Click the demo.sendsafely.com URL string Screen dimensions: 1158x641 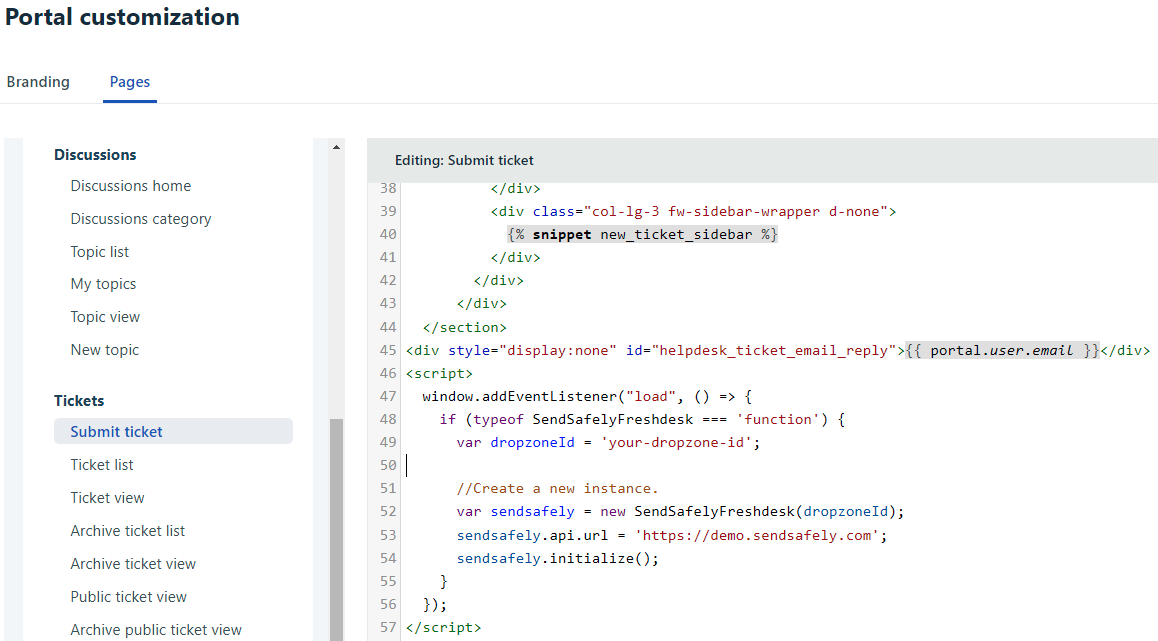[757, 535]
